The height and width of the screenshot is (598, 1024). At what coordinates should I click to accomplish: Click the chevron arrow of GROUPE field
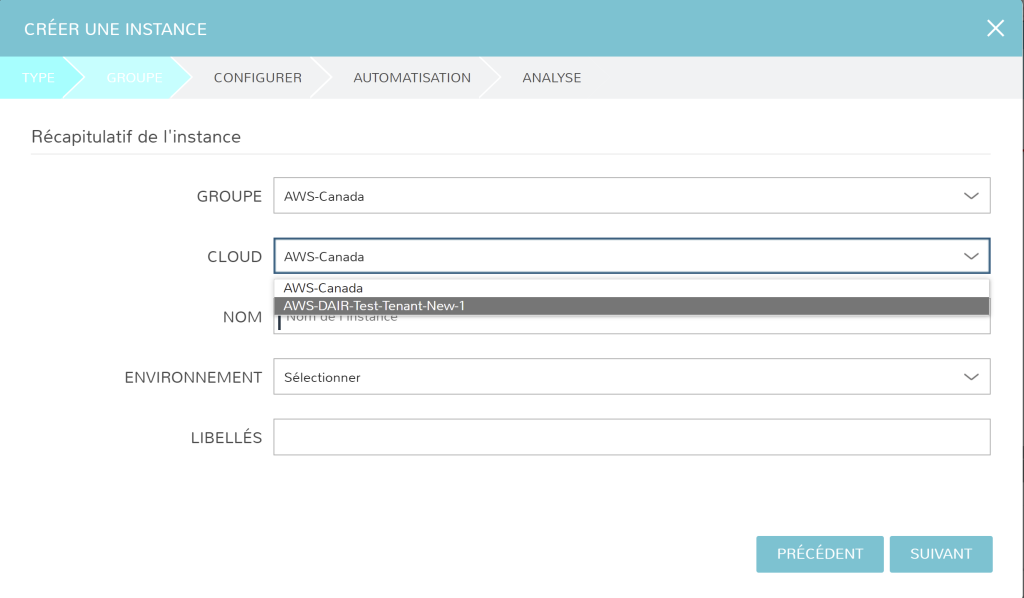(970, 196)
